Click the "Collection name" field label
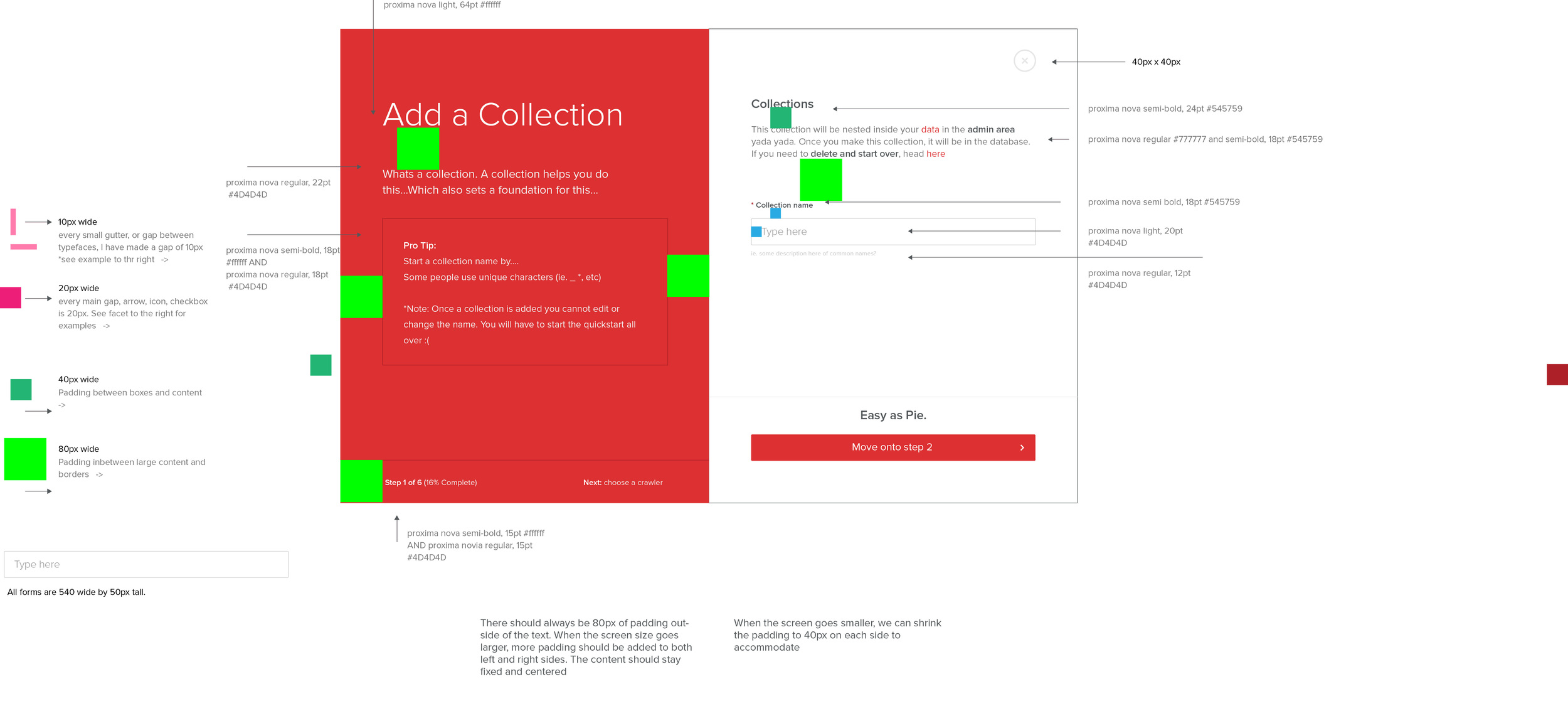1568x706 pixels. [x=784, y=205]
